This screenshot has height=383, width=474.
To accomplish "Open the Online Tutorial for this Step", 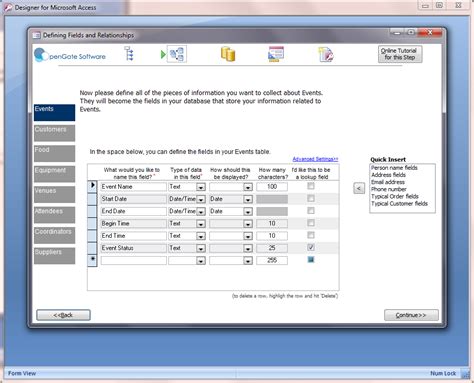I will click(x=400, y=54).
